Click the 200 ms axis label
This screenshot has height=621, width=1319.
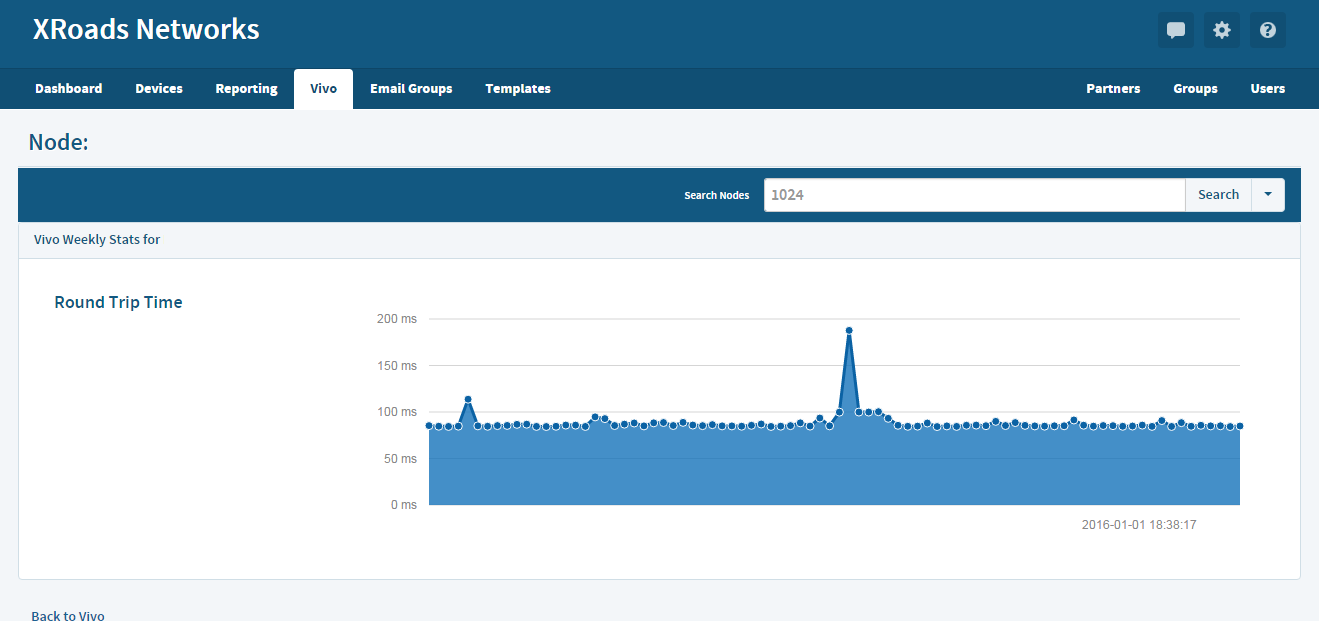[x=397, y=319]
